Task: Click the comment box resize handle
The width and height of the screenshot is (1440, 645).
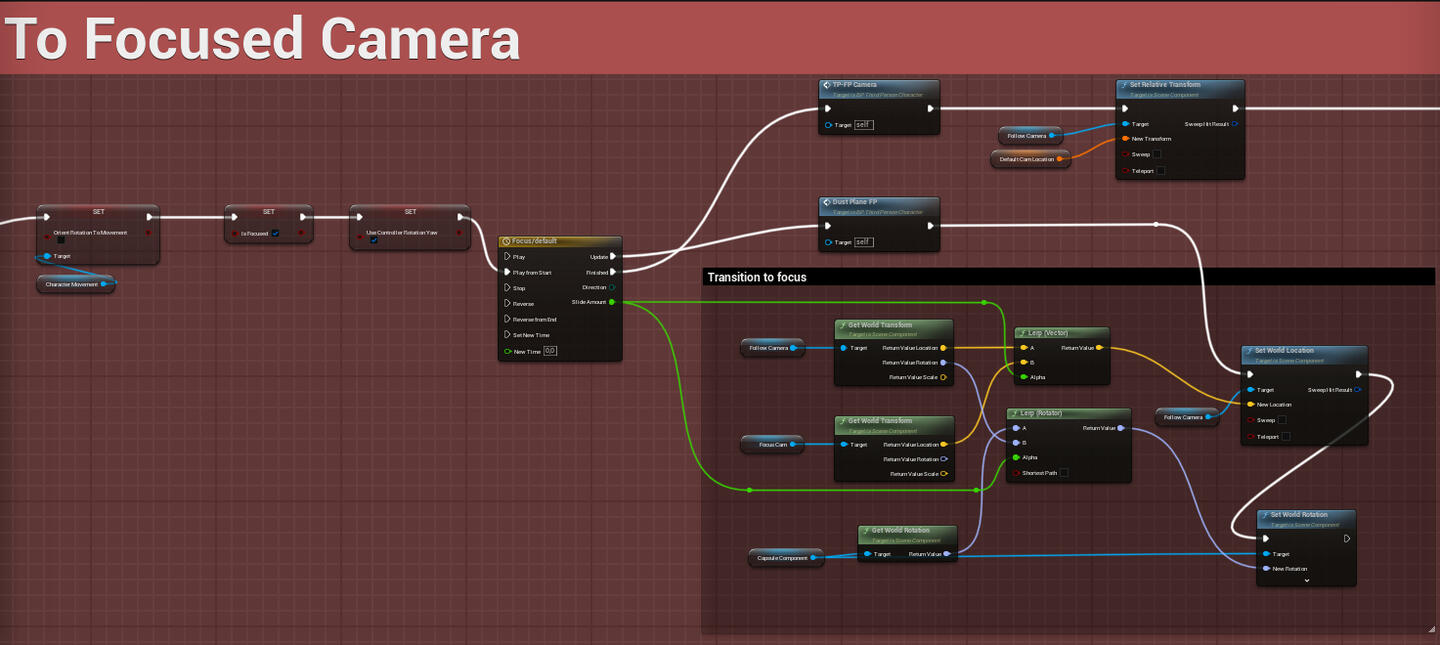Action: click(x=1431, y=629)
